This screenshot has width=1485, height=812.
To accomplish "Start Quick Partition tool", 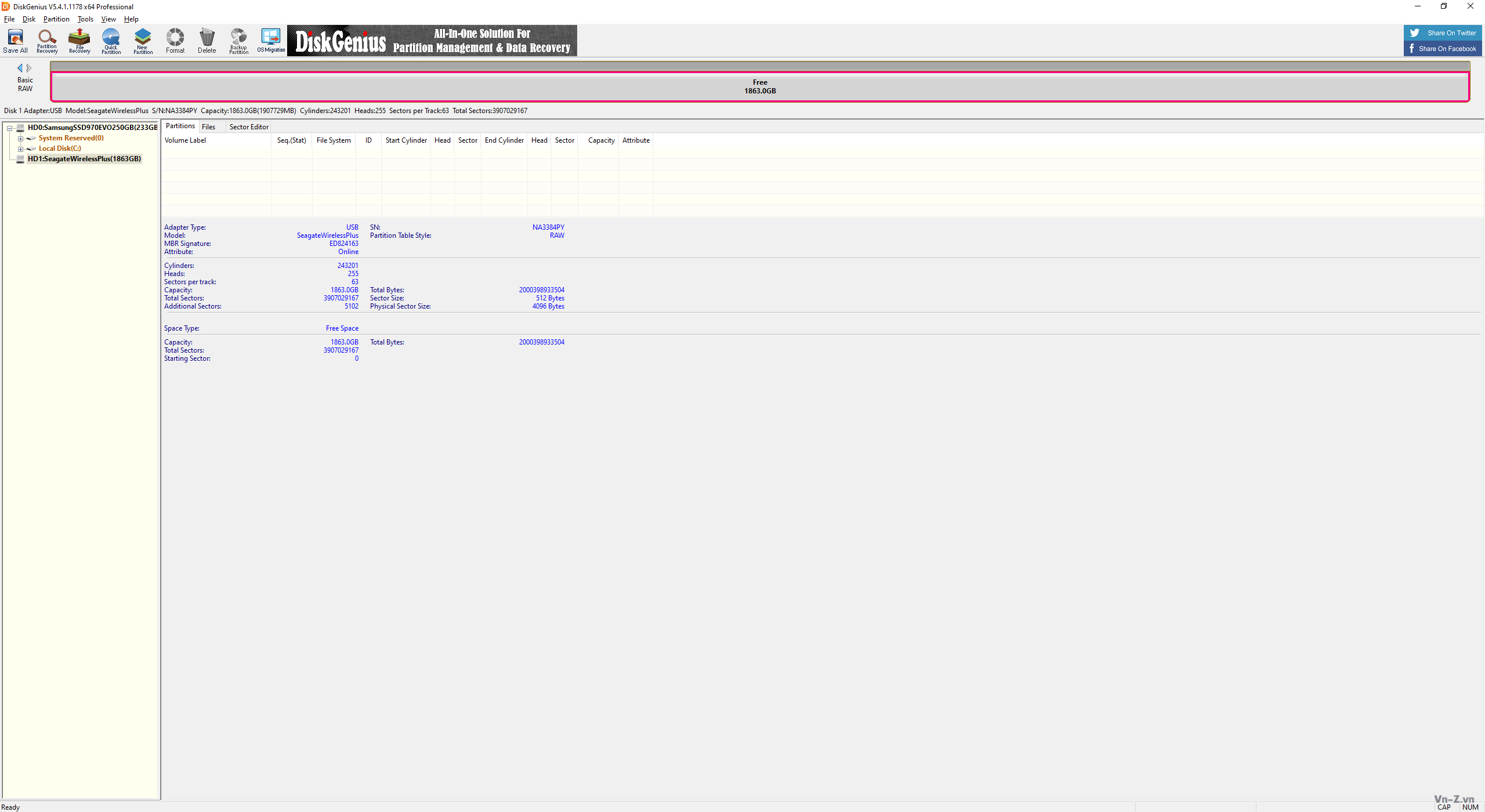I will click(111, 41).
